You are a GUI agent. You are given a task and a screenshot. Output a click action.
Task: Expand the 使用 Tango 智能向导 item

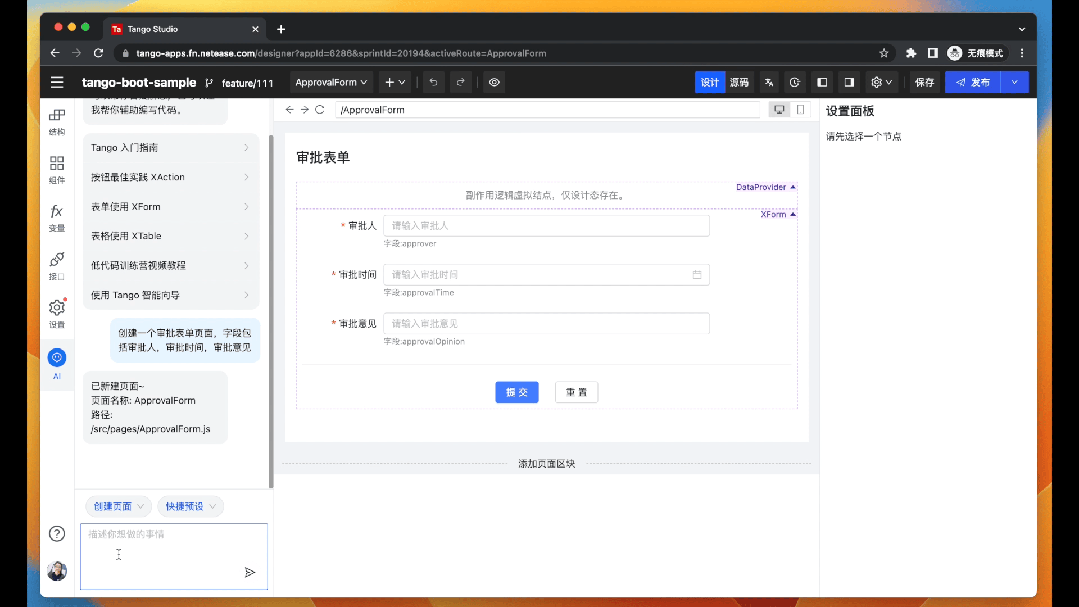tap(170, 295)
